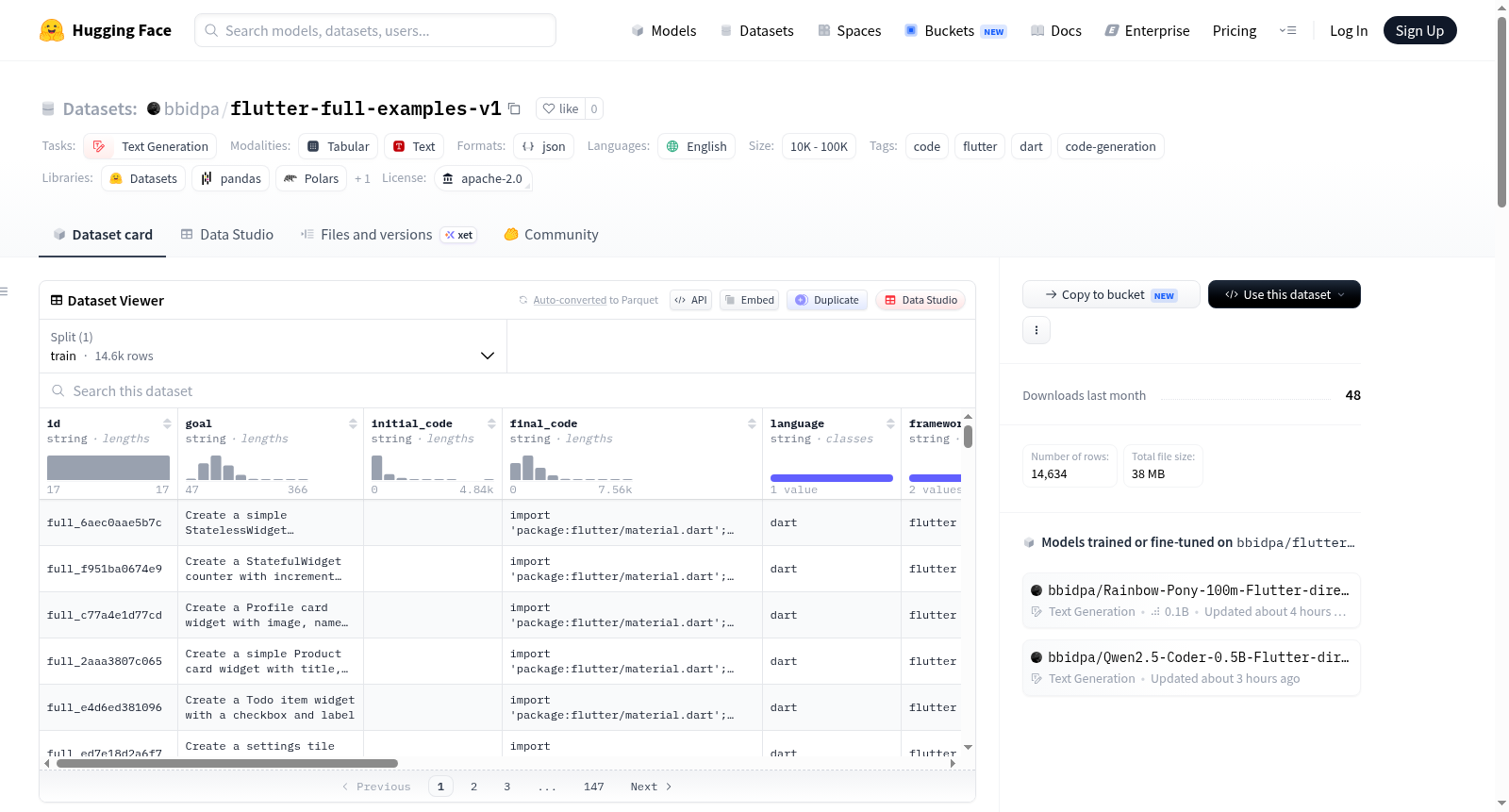Viewport: 1509px width, 812px height.
Task: Click the dataset icon next to Datasets heading
Action: point(48,108)
